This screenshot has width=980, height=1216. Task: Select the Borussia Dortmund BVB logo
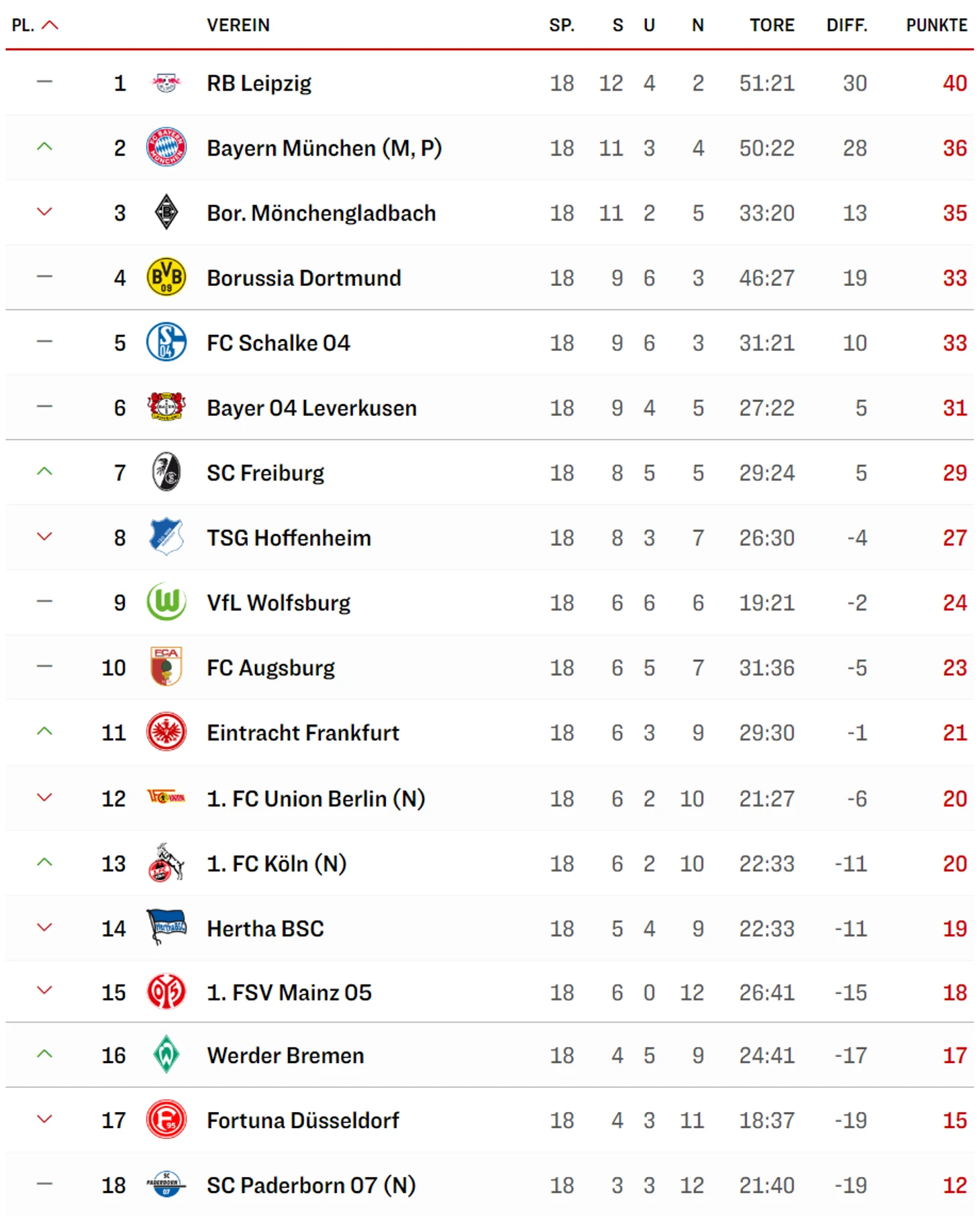click(166, 277)
